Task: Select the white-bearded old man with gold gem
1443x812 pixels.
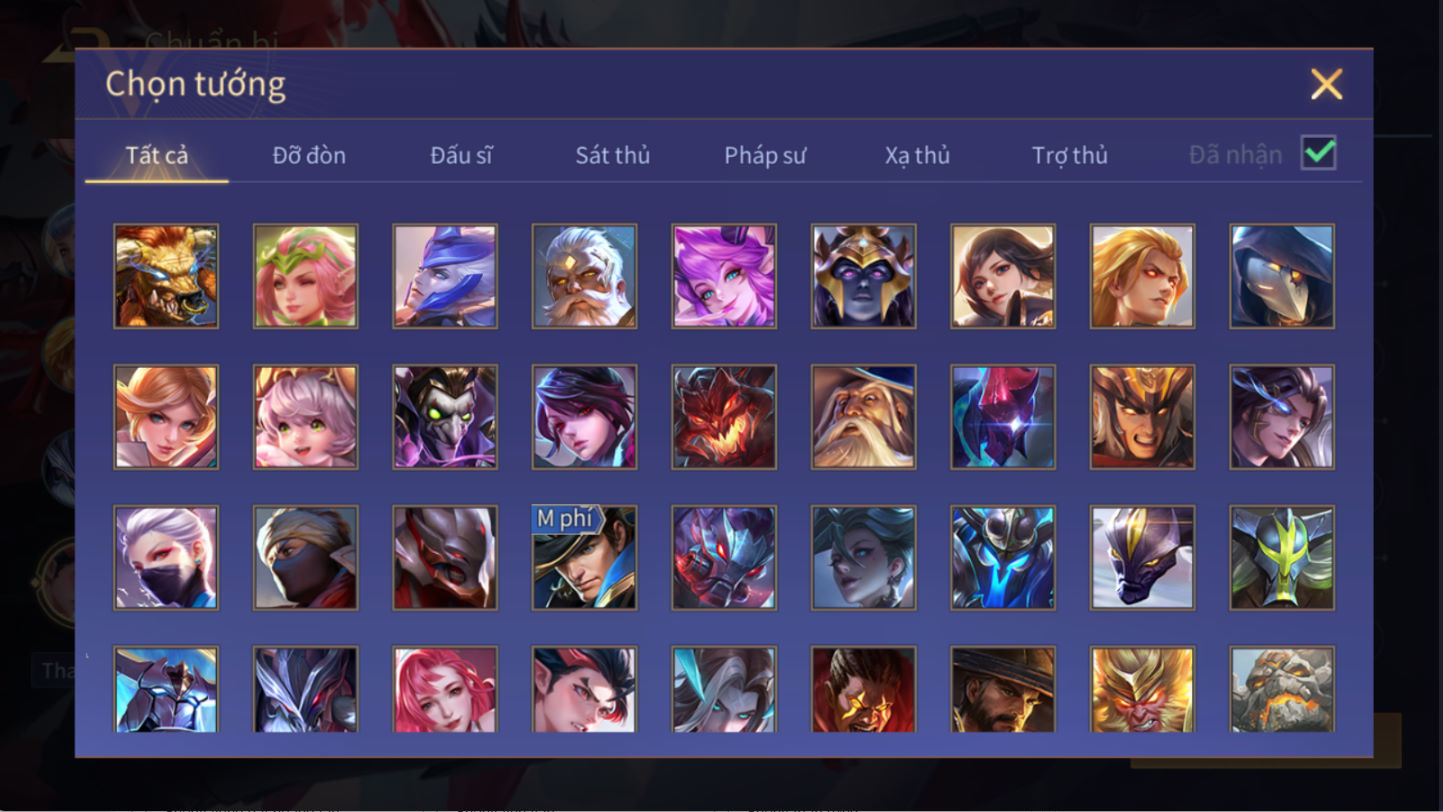Action: click(x=584, y=276)
